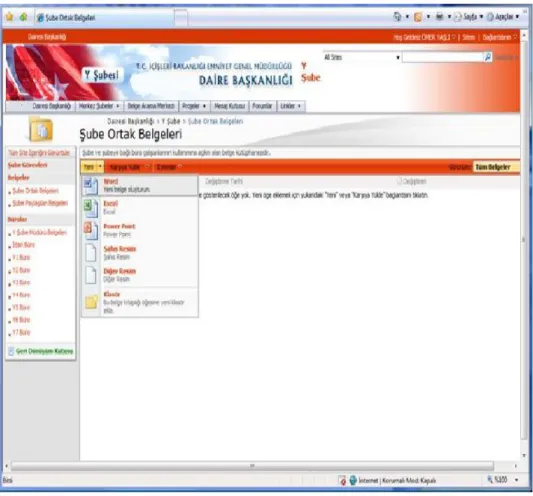533x496 pixels.
Task: Open the Karşıya Yükle dropdown
Action: point(147,167)
